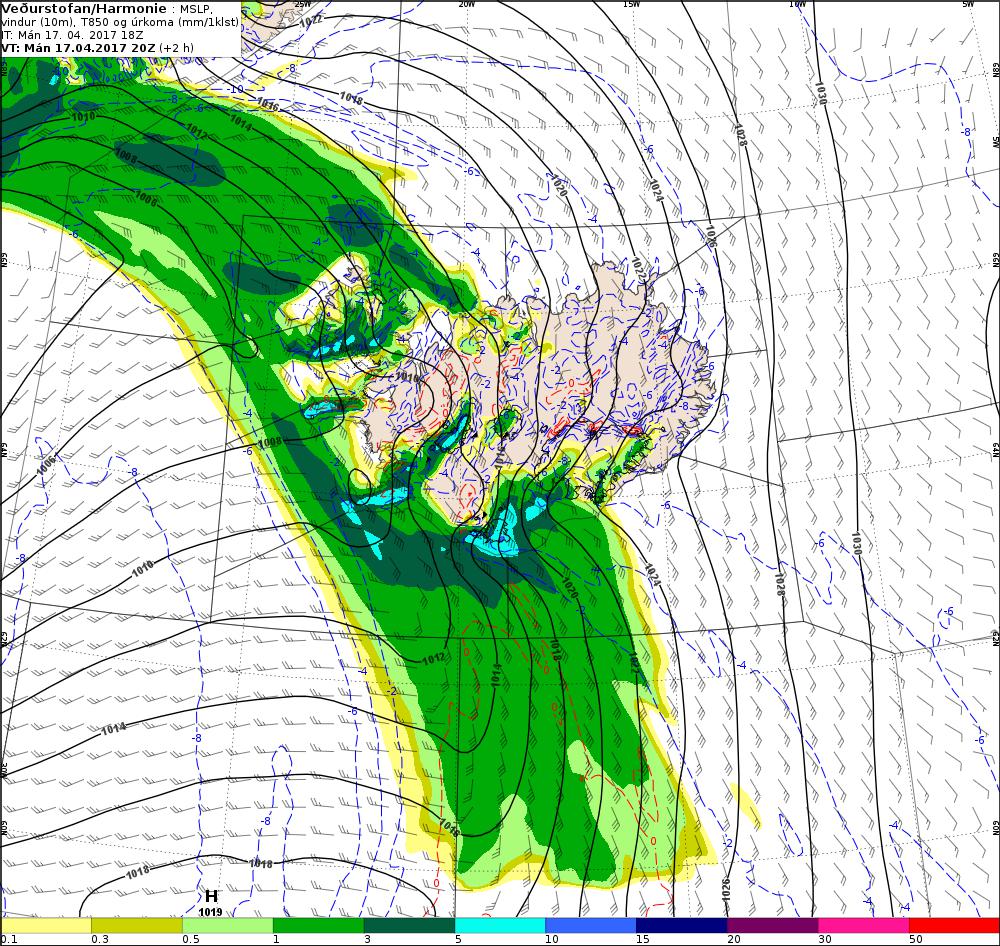
Task: Click the legend value '20'
Action: click(734, 939)
